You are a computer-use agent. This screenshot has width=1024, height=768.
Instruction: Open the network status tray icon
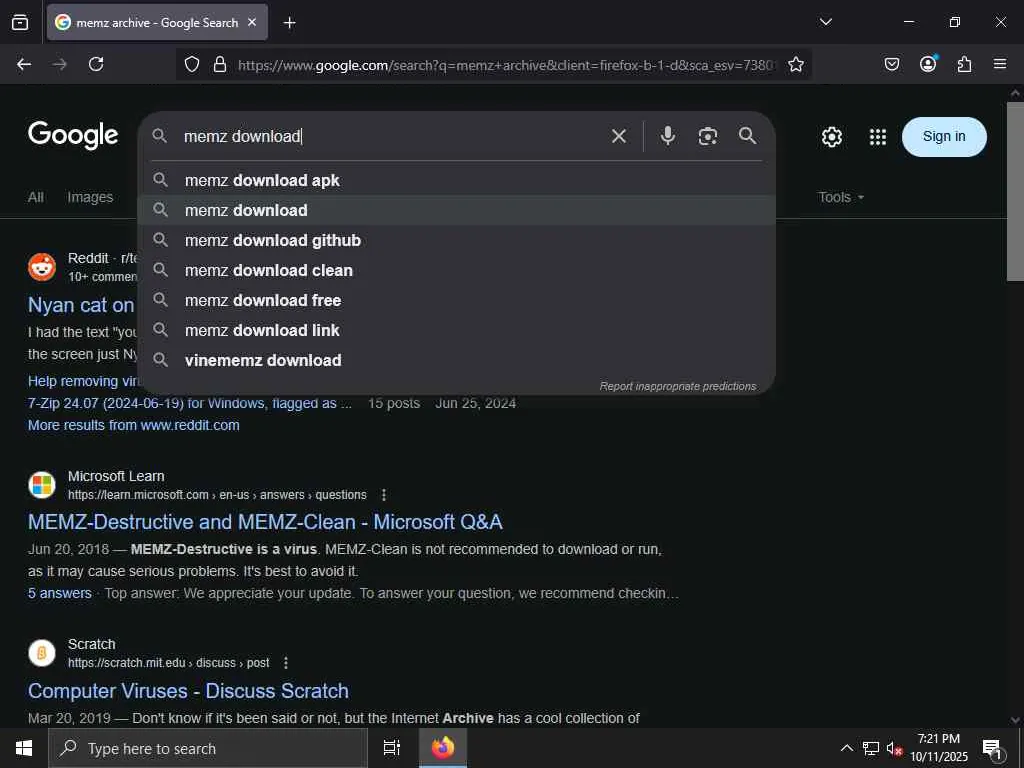(871, 748)
